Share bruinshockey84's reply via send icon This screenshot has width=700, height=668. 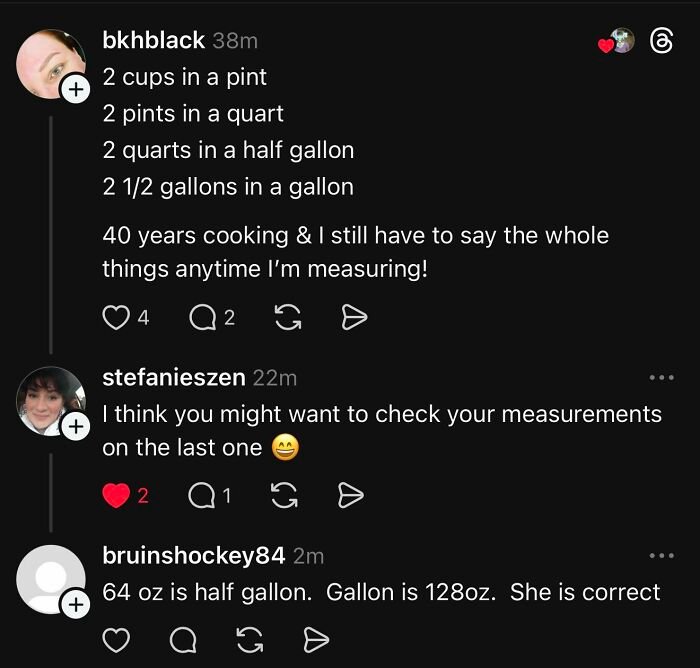(x=316, y=639)
